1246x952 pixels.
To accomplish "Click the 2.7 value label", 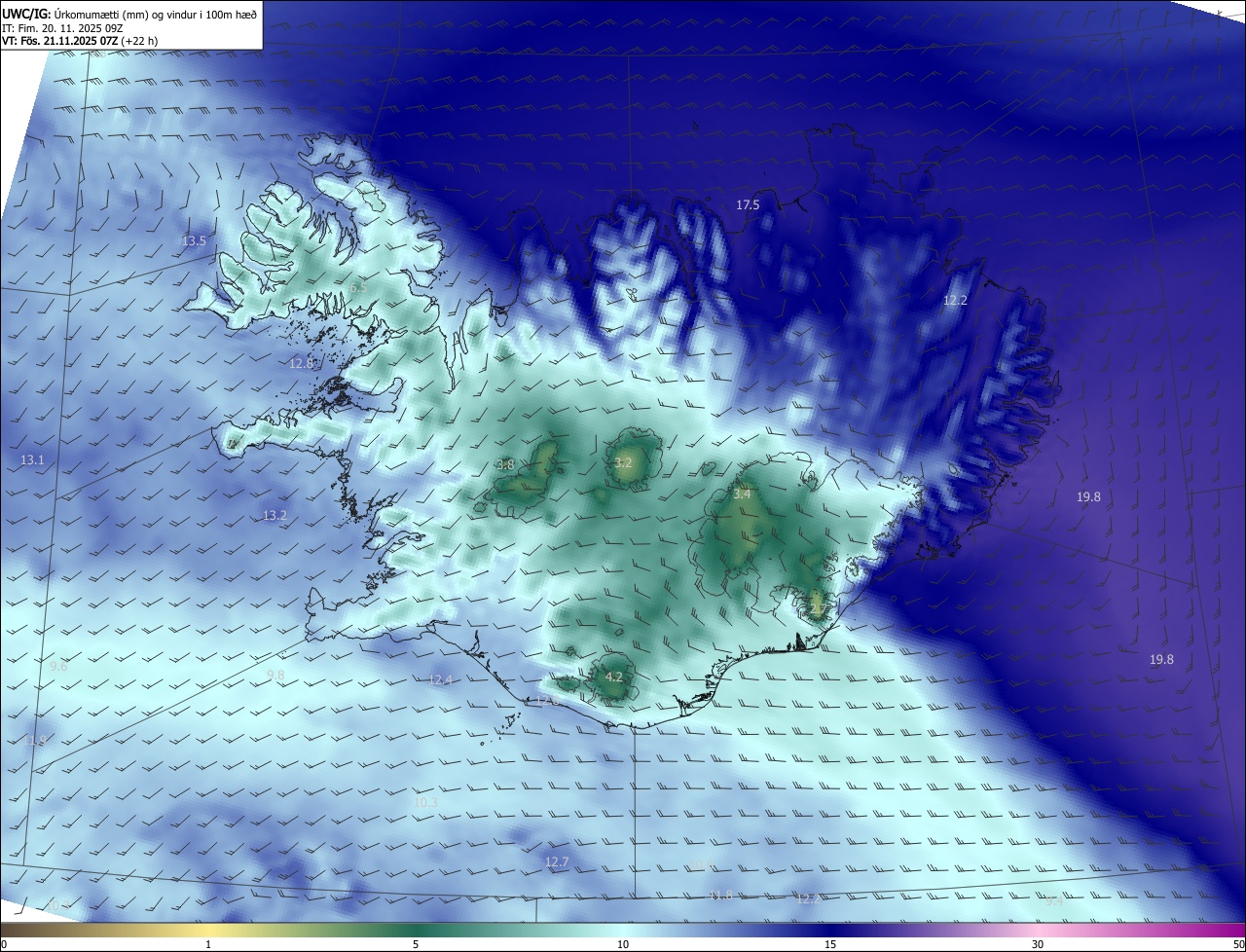I will pos(818,608).
